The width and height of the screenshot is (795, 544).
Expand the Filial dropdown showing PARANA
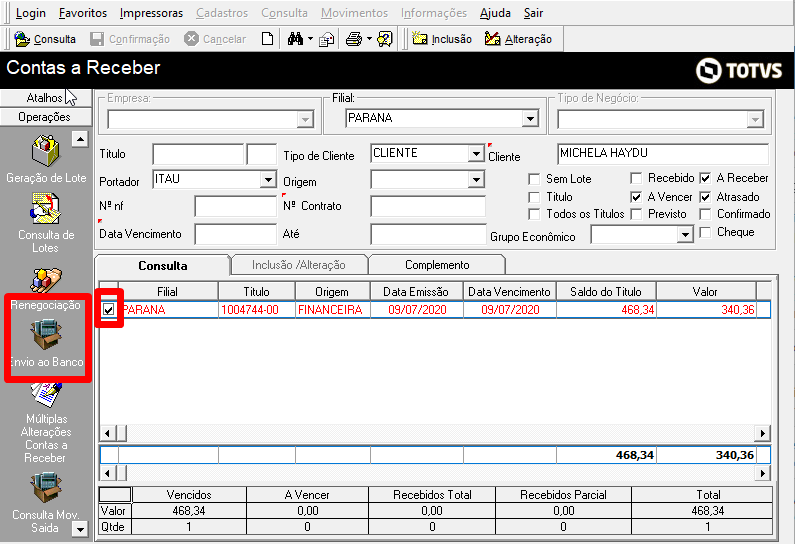pos(530,119)
